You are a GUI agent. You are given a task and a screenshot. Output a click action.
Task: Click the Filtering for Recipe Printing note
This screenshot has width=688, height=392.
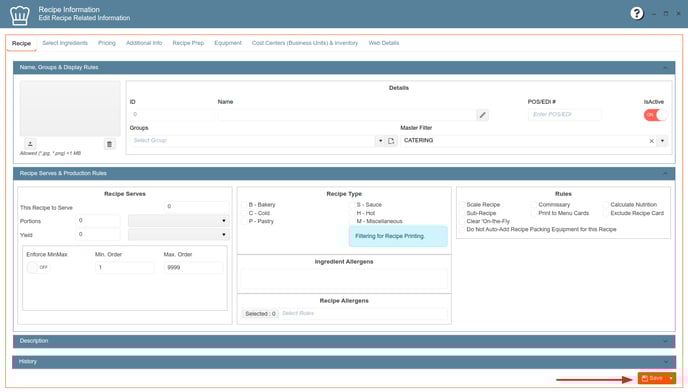[x=398, y=236]
